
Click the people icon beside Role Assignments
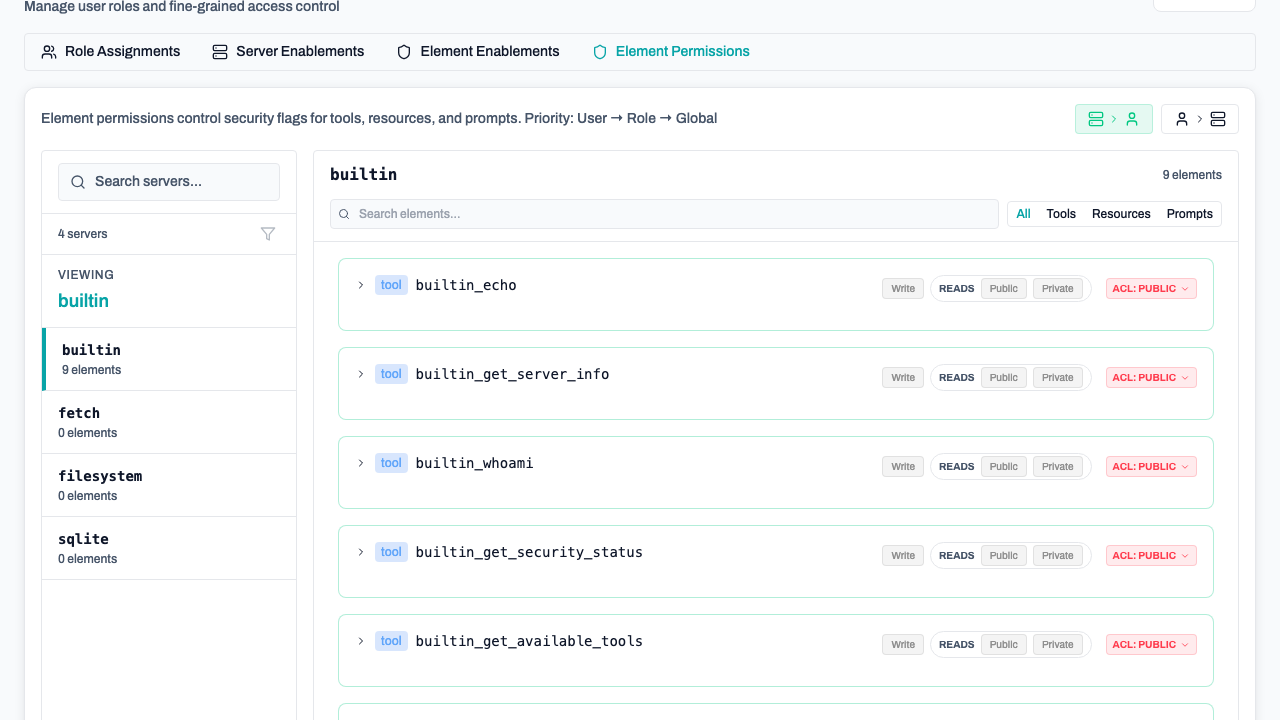49,51
